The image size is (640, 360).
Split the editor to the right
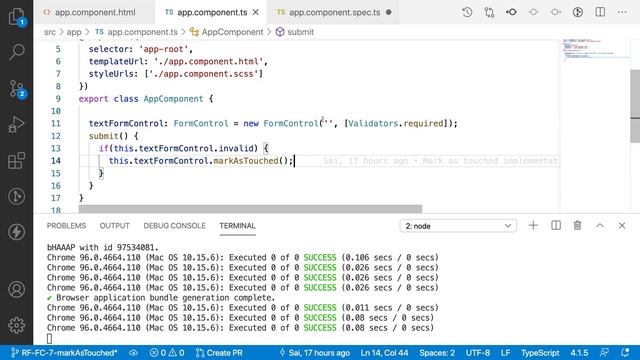pyautogui.click(x=600, y=12)
